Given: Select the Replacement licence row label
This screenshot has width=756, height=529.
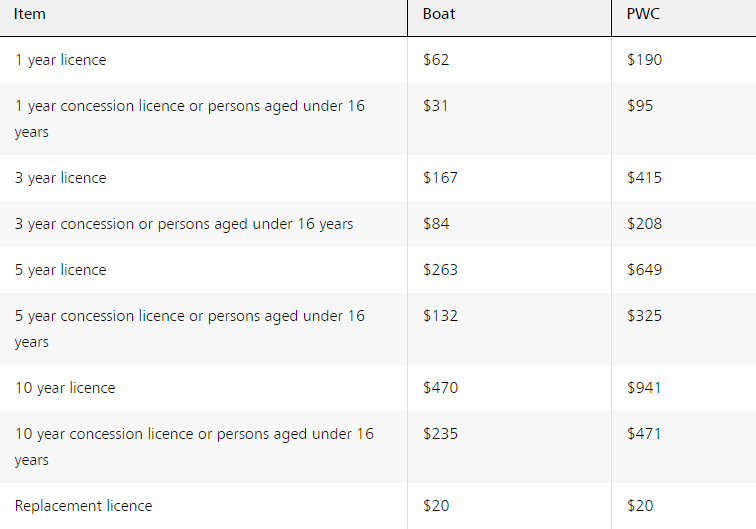Looking at the screenshot, I should tap(84, 506).
